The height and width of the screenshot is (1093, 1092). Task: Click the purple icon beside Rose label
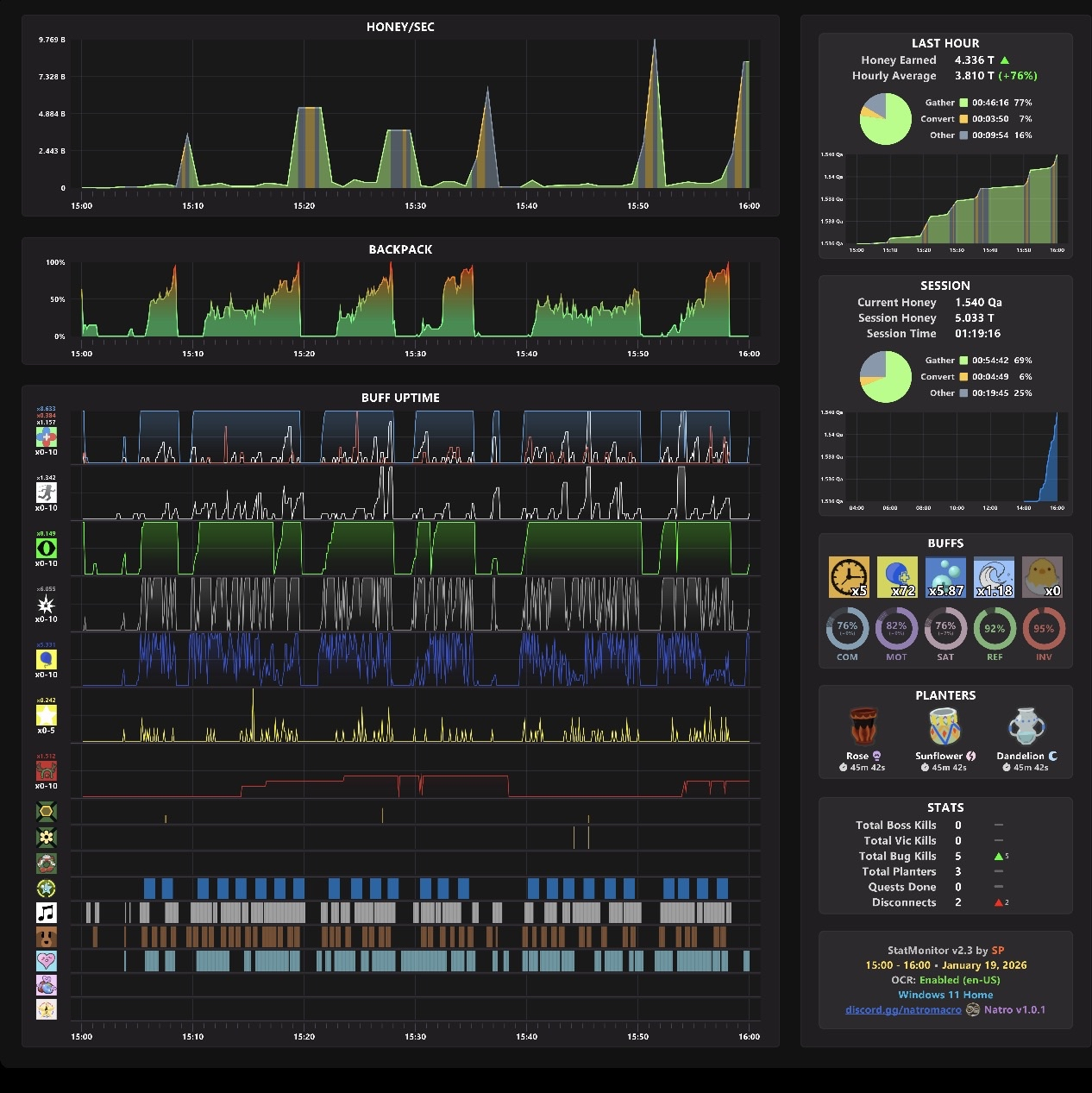click(877, 756)
